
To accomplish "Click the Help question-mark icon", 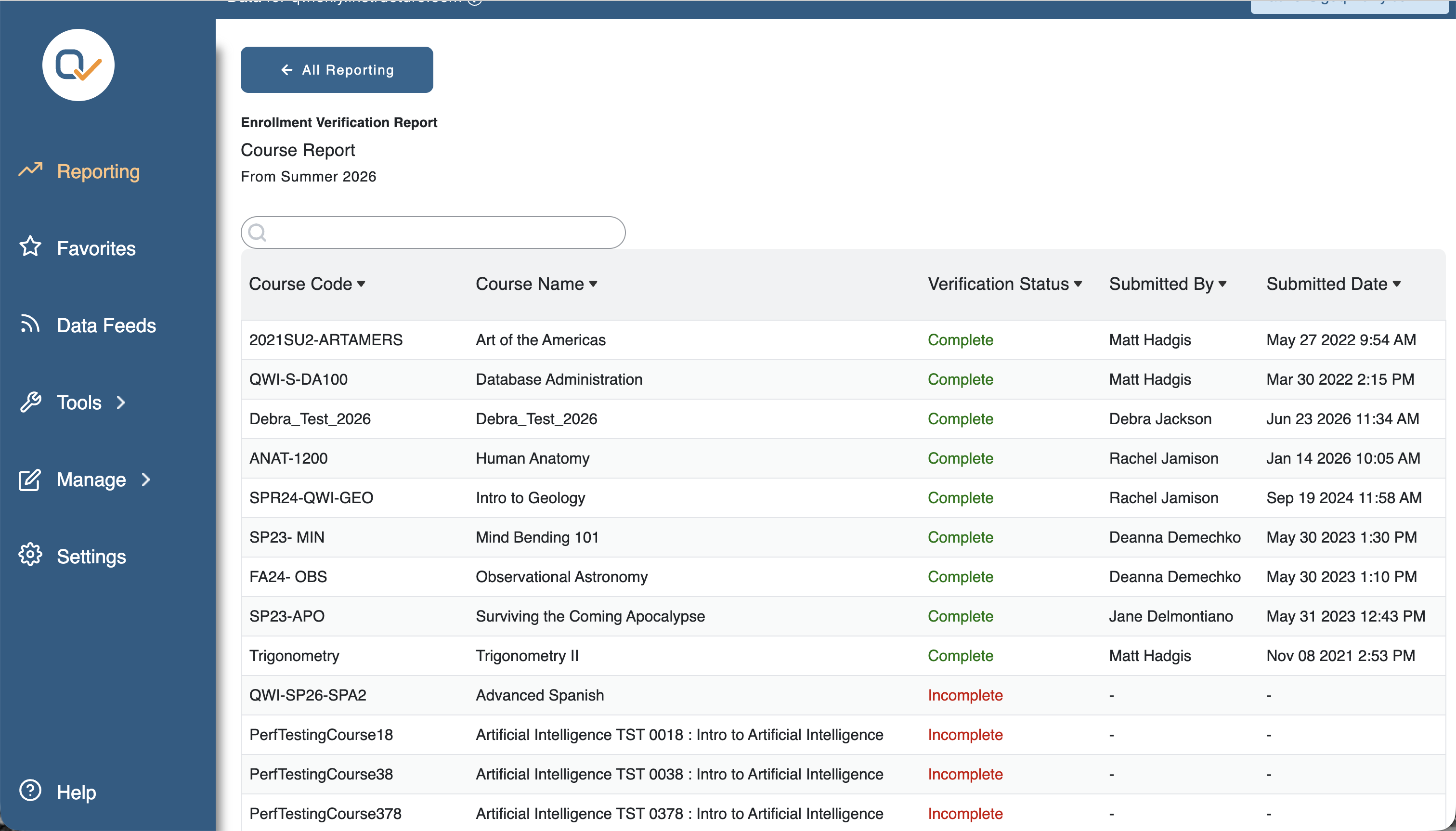I will [x=30, y=791].
